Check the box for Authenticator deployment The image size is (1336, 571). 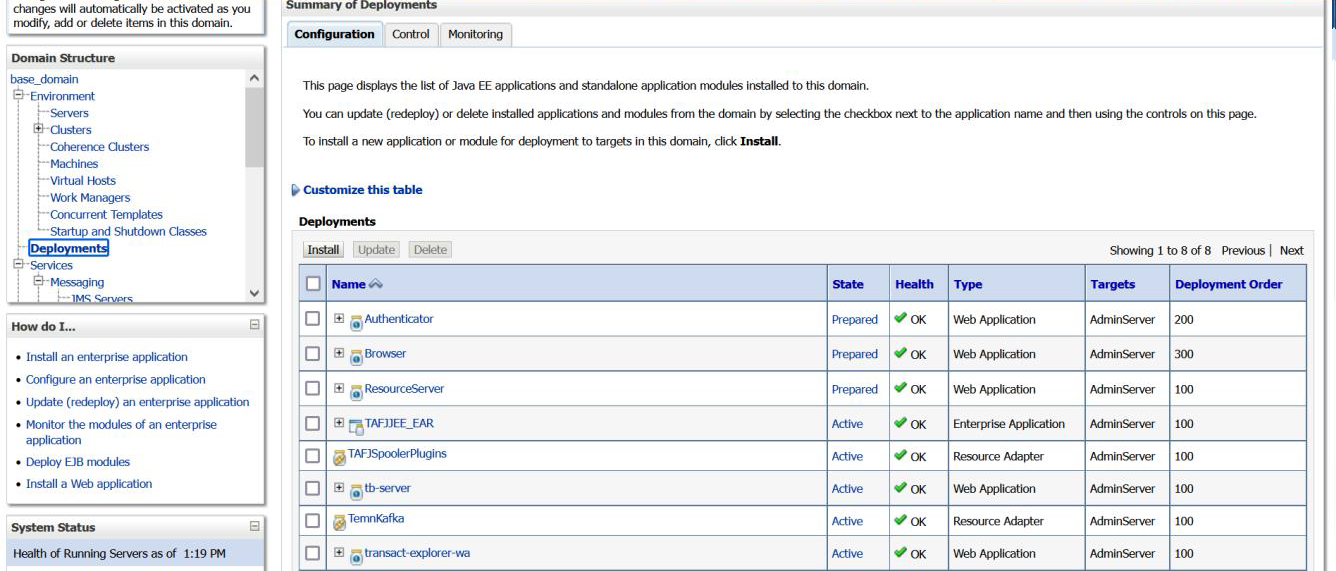313,320
